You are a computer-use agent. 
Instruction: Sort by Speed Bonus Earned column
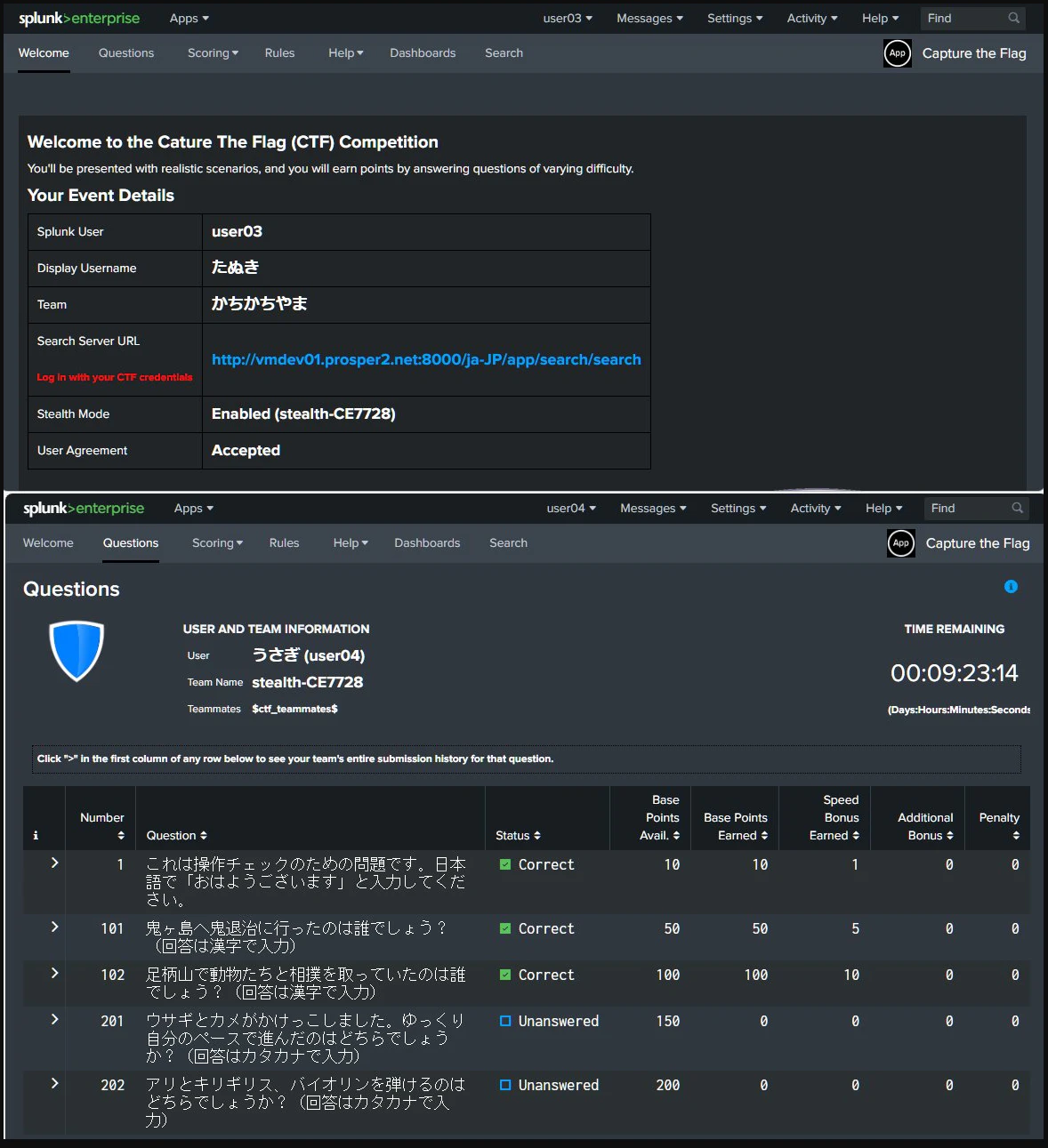(834, 817)
